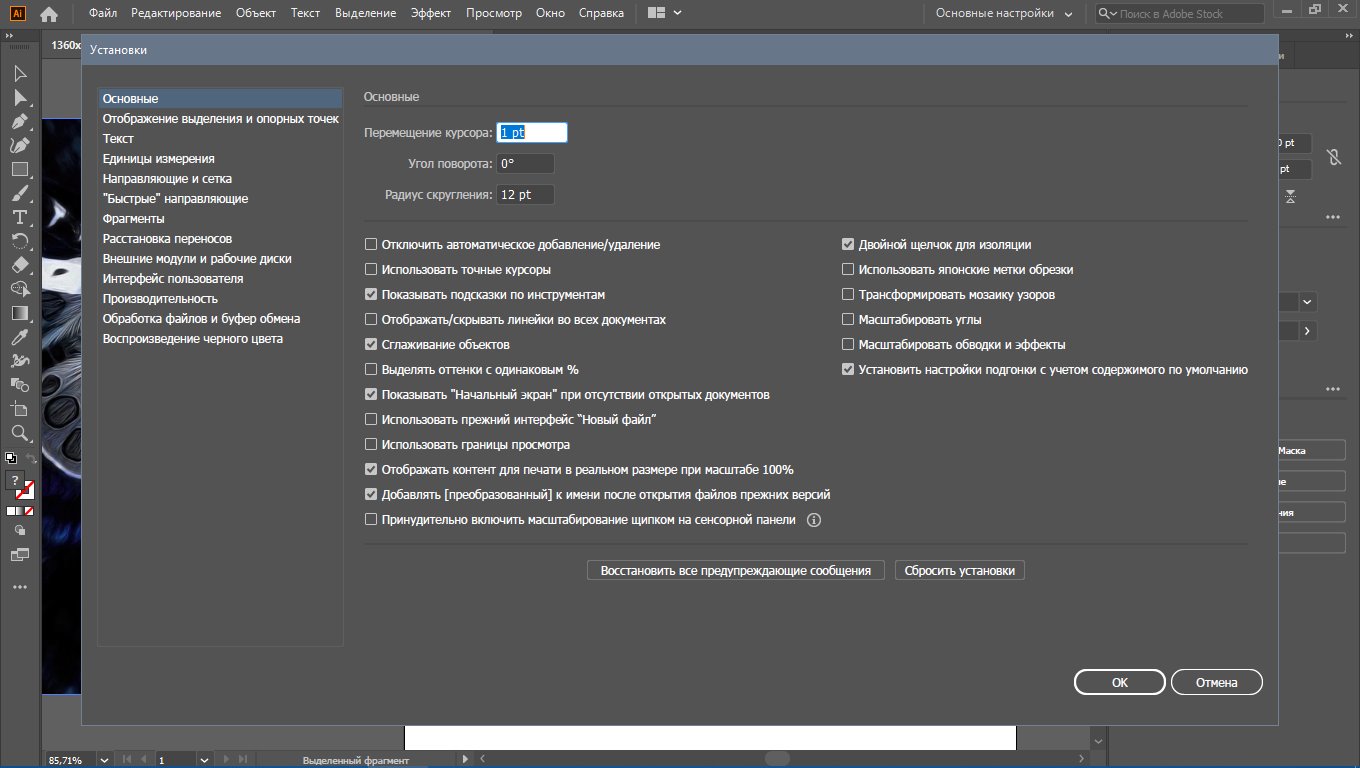Select the Eyedropper tool
The width and height of the screenshot is (1360, 768).
click(x=19, y=337)
